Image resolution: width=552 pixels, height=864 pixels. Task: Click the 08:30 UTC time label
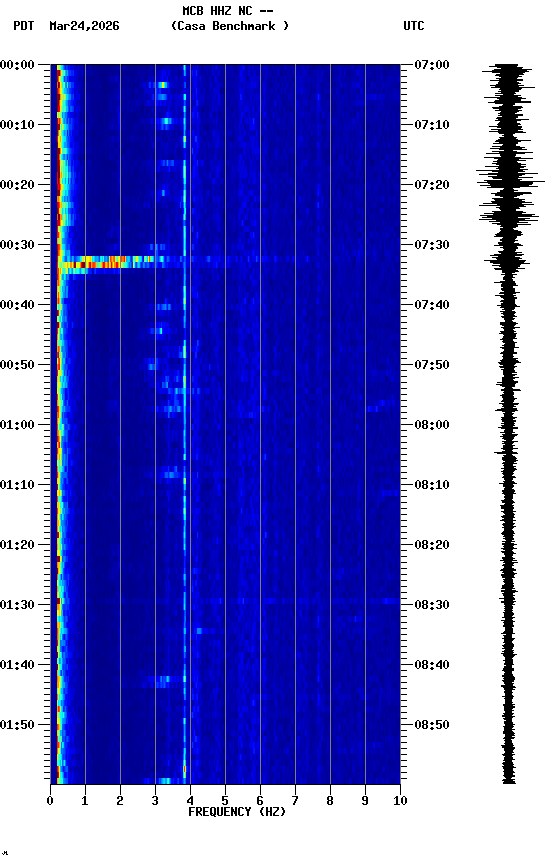coord(432,605)
